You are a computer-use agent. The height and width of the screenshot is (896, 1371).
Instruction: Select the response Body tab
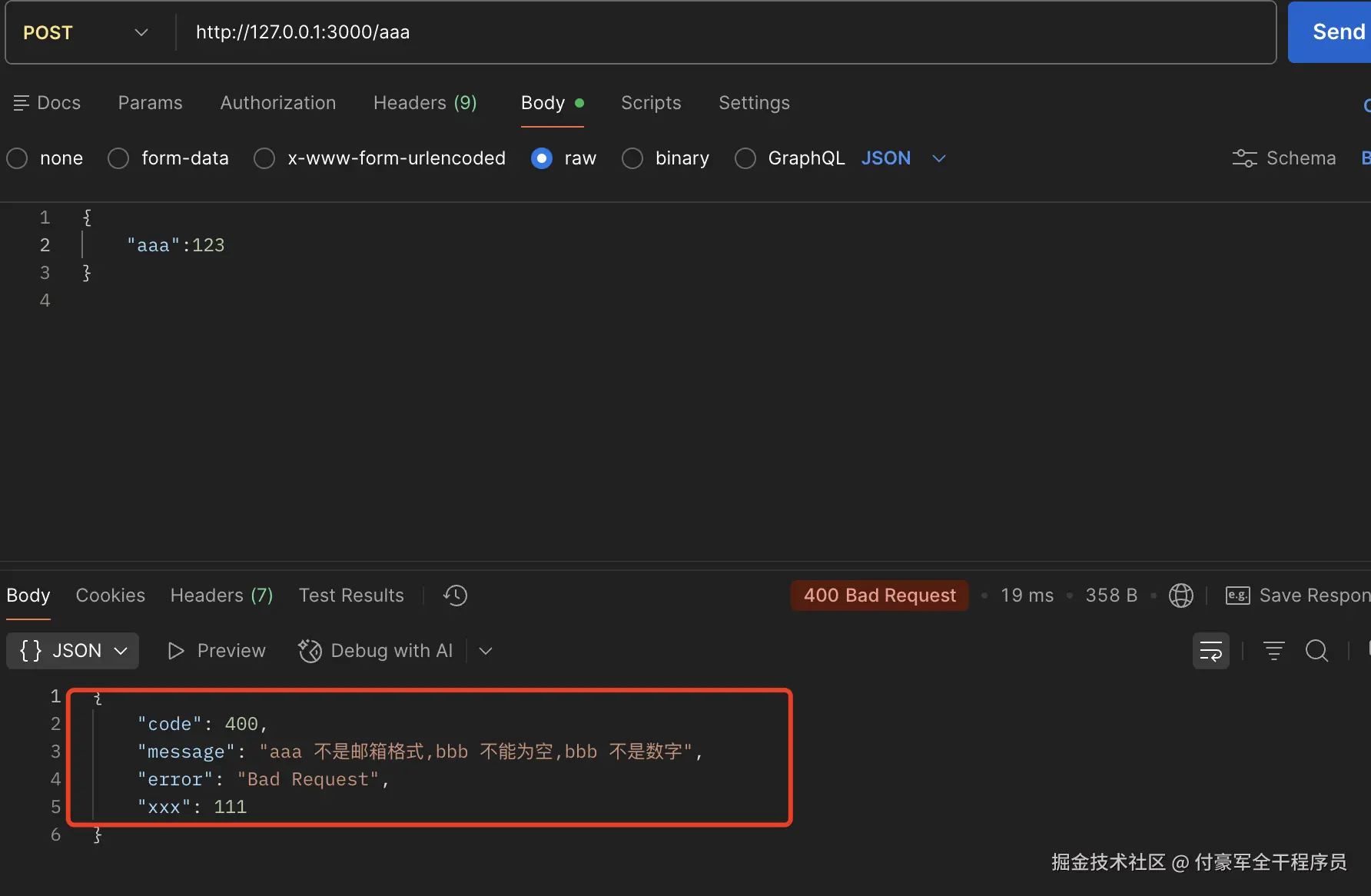click(x=28, y=596)
